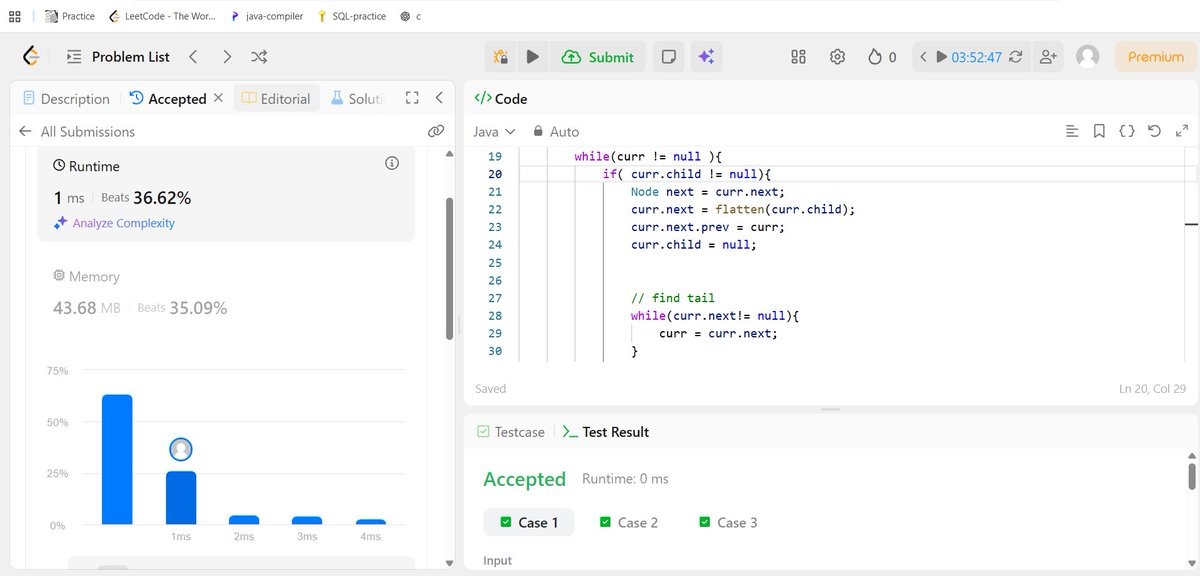Collapse the left panel chevron
This screenshot has width=1200, height=576.
pos(439,98)
